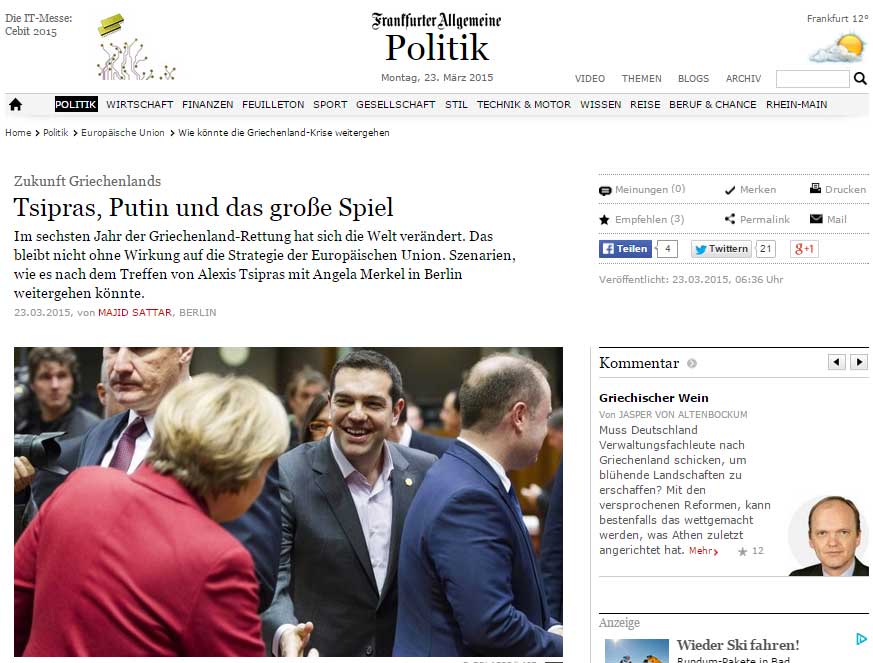This screenshot has height=663, width=873.
Task: Open the Feuilleton menu section
Action: pos(273,104)
